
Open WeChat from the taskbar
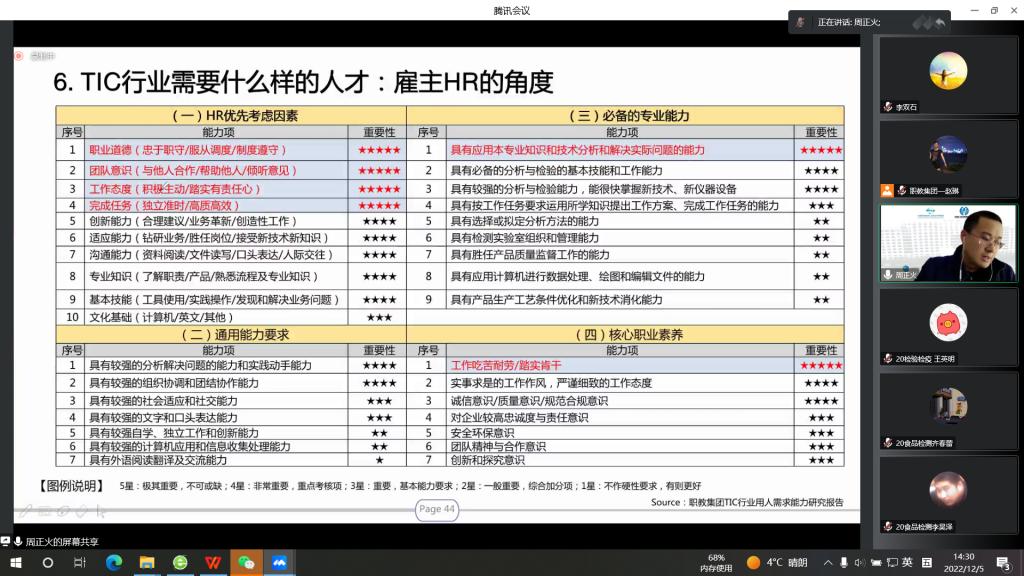pyautogui.click(x=246, y=562)
